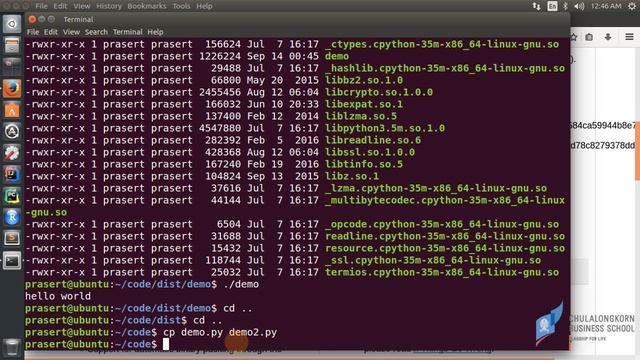
Task: Click the './demo' command text
Action: point(241,284)
